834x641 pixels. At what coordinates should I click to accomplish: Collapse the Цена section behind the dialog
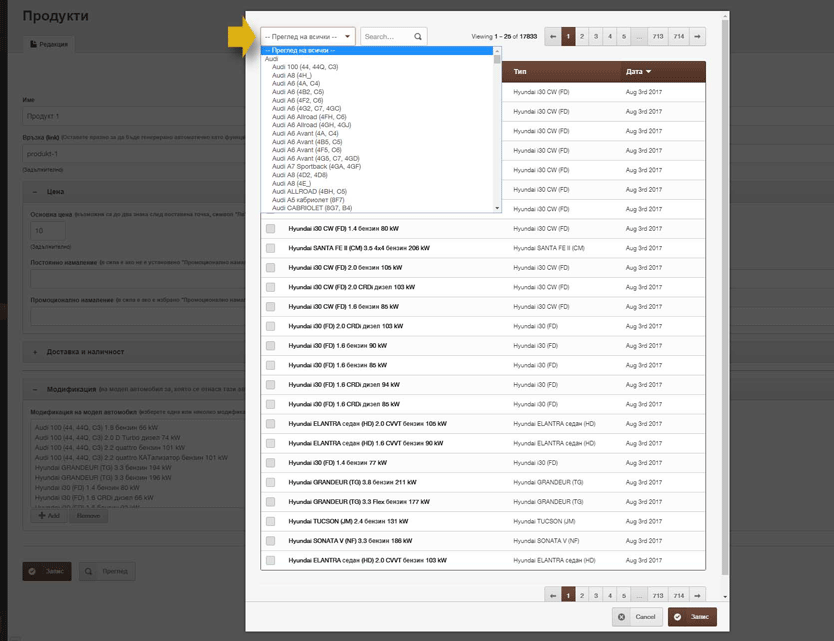pyautogui.click(x=35, y=192)
